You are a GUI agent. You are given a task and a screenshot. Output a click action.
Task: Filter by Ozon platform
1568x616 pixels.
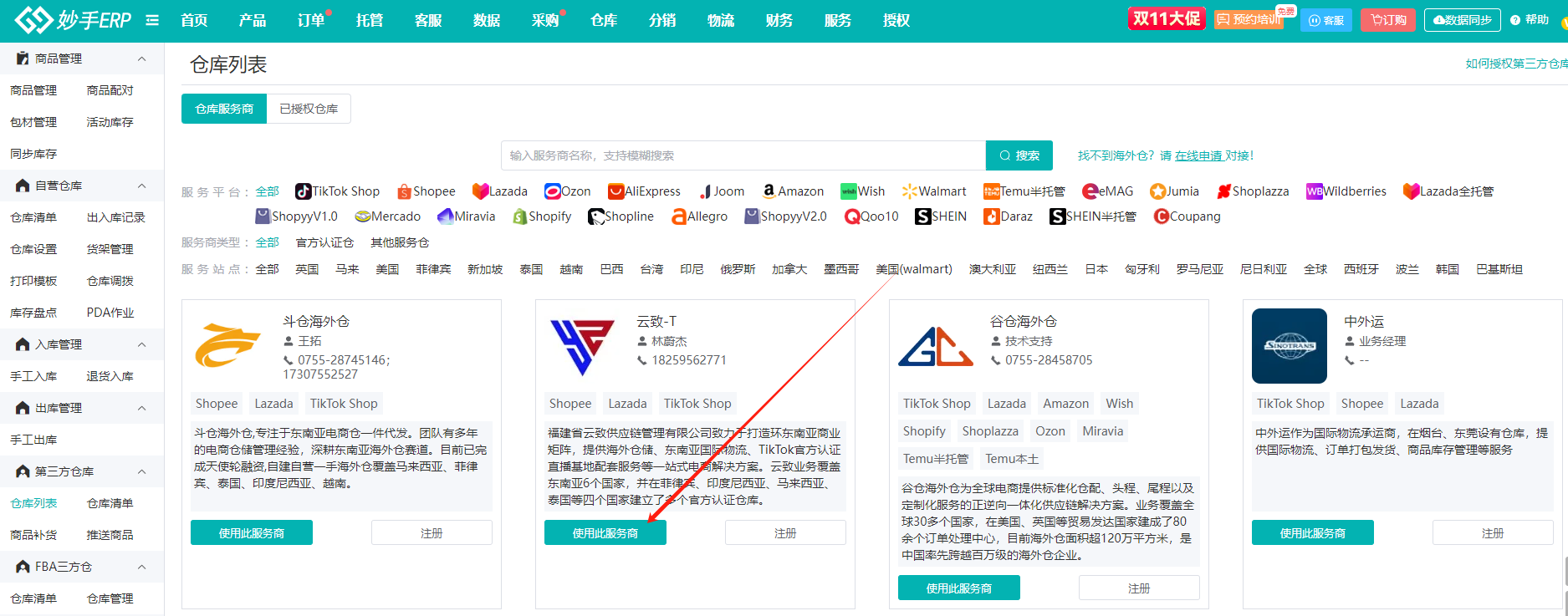[567, 191]
